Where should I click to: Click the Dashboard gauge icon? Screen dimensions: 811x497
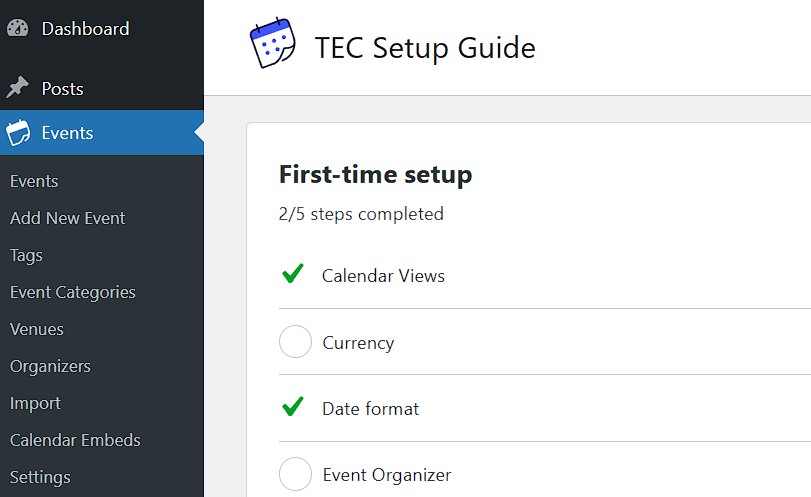[18, 29]
